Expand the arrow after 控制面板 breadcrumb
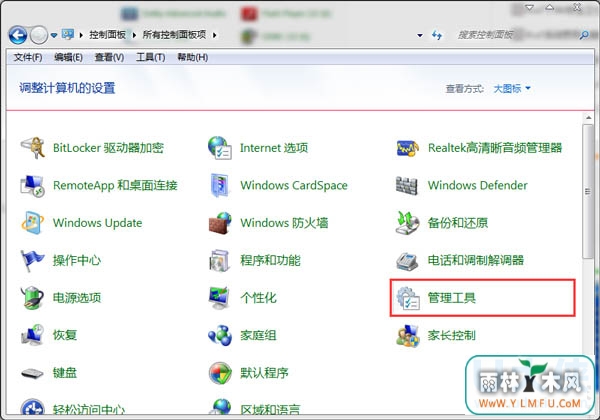Image resolution: width=600 pixels, height=420 pixels. tap(134, 35)
